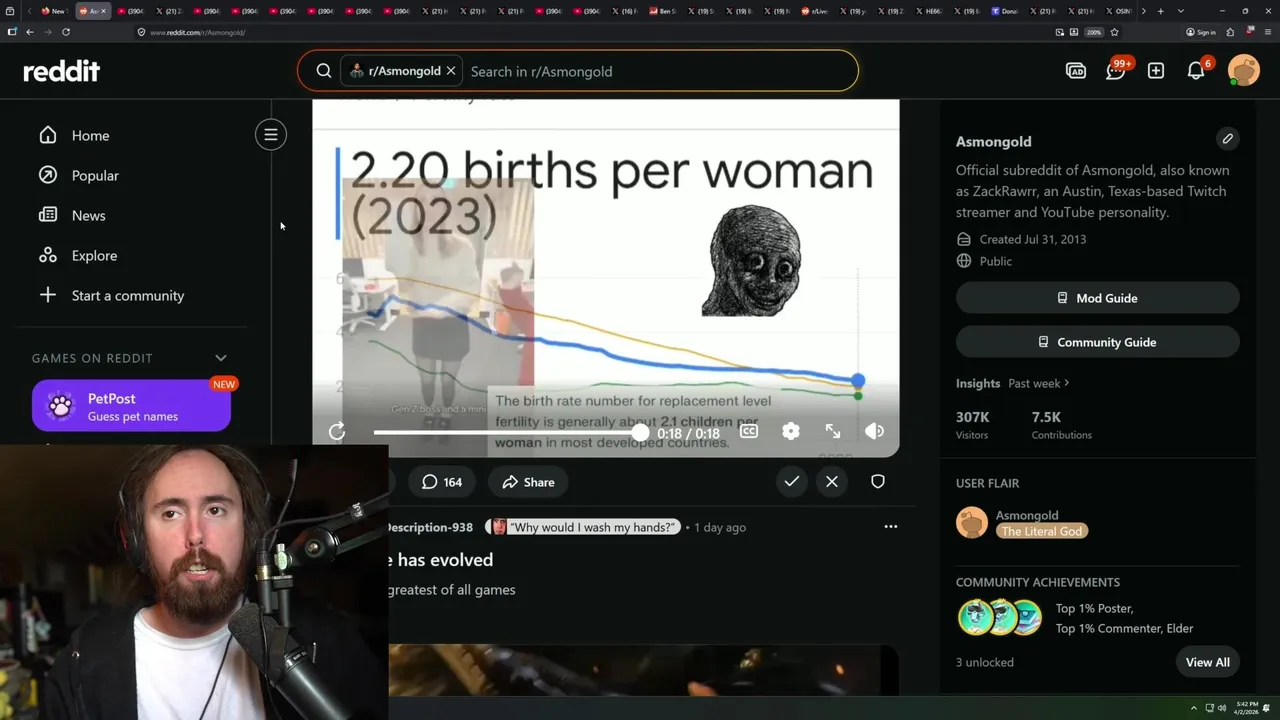The height and width of the screenshot is (720, 1280).
Task: Switch to the Ben S browser tab
Action: [x=662, y=11]
